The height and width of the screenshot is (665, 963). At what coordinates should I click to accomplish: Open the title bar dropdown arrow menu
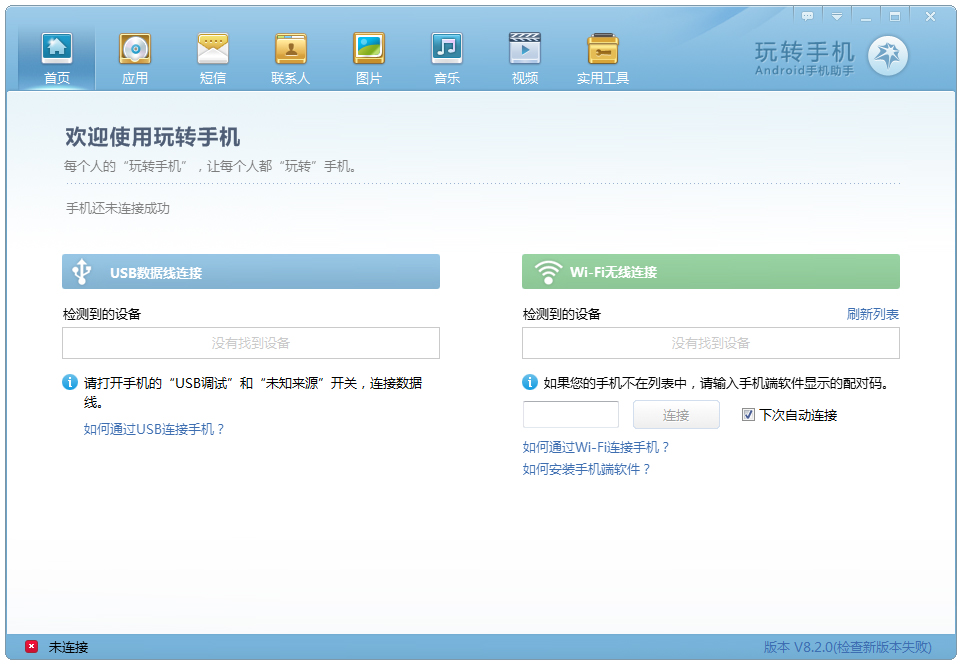836,17
